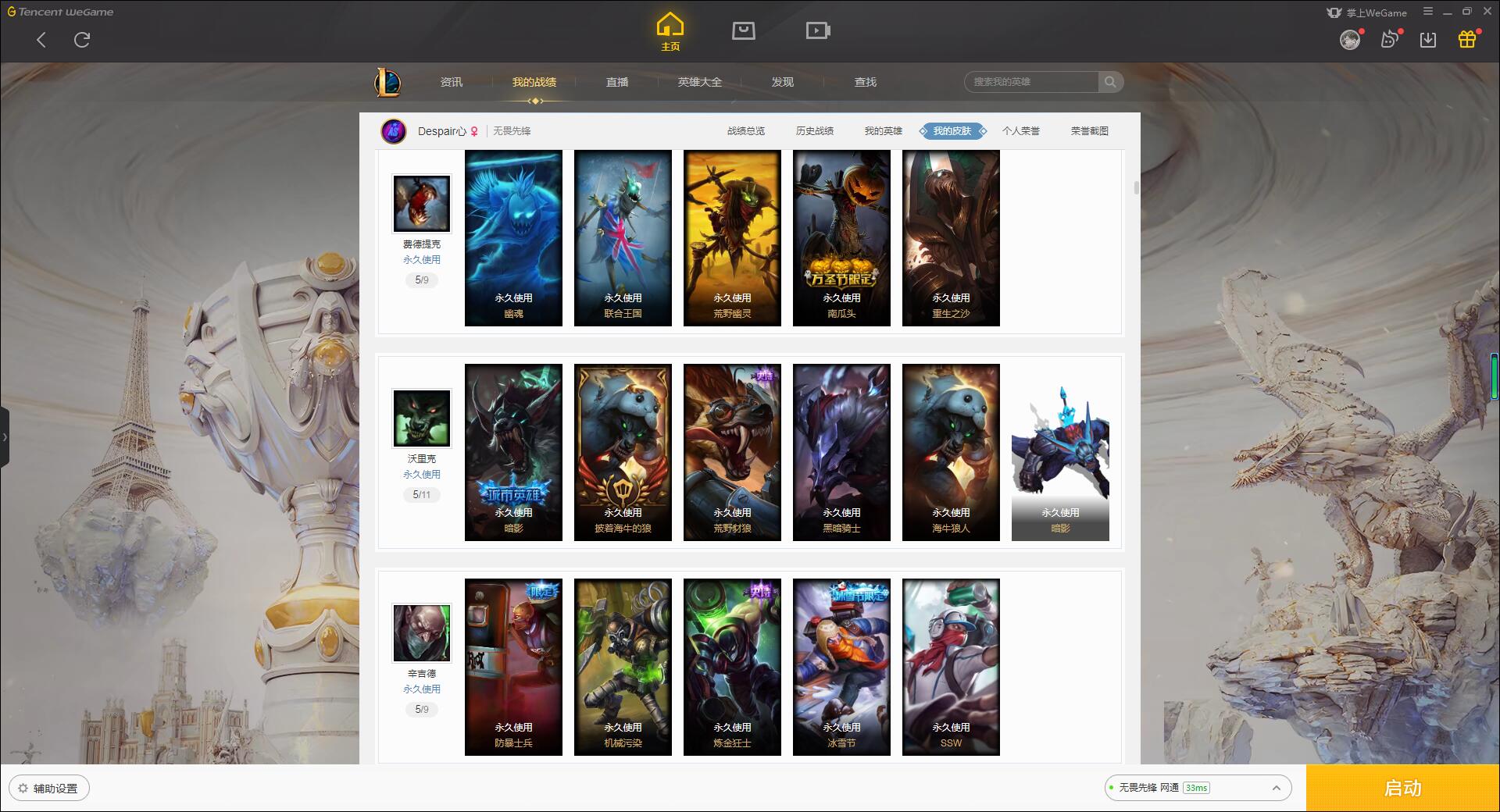Open the 历史战绩 sub-tab
The height and width of the screenshot is (812, 1500).
coord(815,131)
